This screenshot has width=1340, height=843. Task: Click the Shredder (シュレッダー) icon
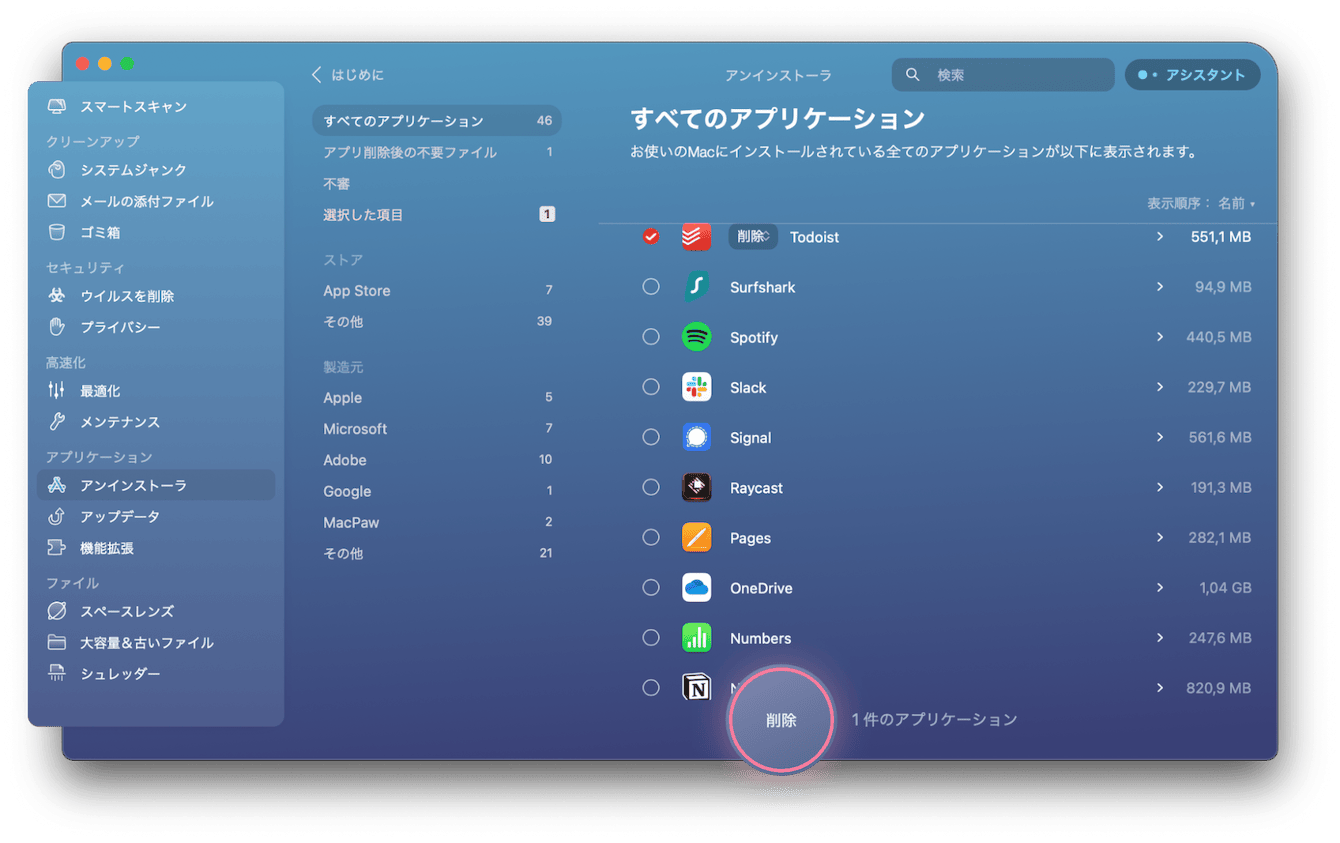click(x=57, y=674)
